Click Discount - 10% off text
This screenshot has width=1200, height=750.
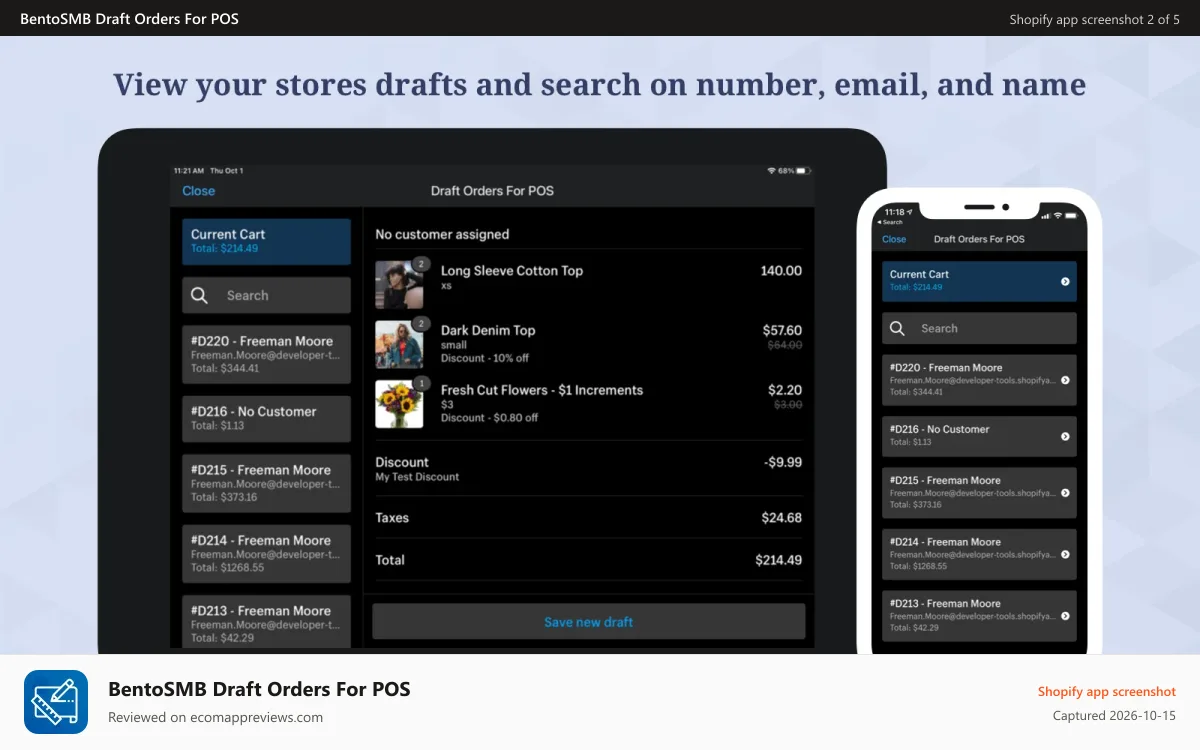485,358
